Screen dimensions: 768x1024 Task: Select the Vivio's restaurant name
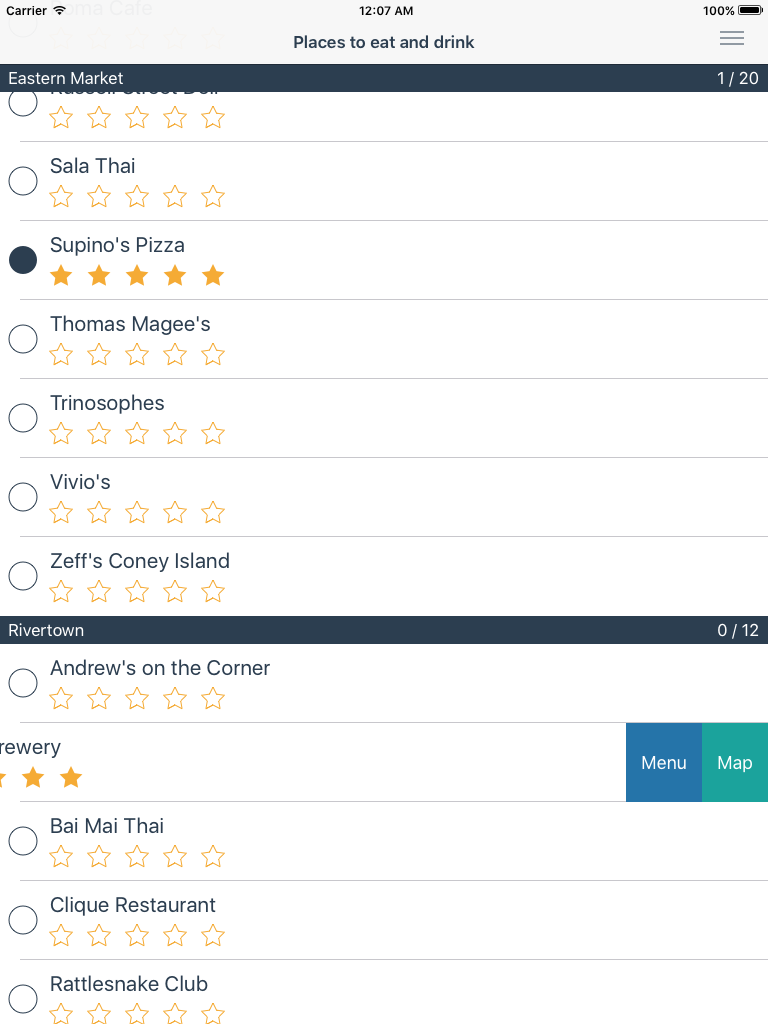(80, 482)
